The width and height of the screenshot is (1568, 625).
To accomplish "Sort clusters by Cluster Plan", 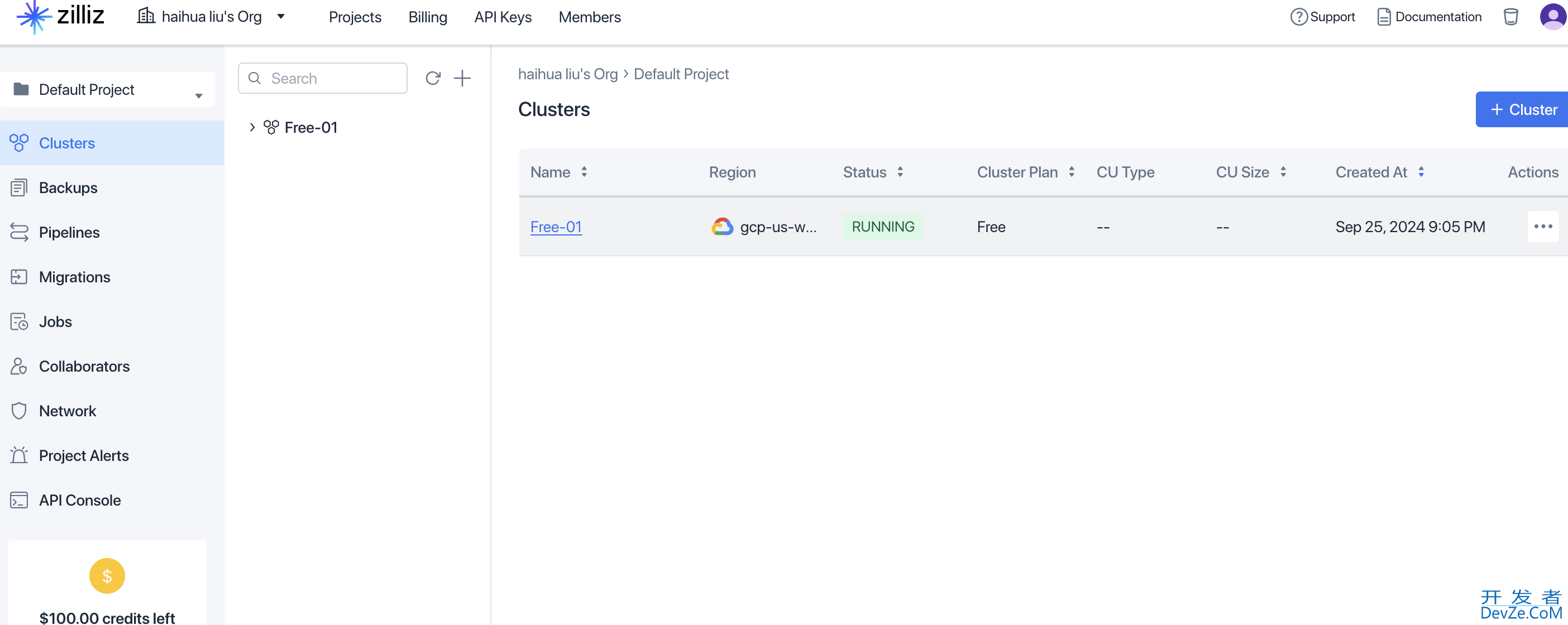I will 1072,172.
